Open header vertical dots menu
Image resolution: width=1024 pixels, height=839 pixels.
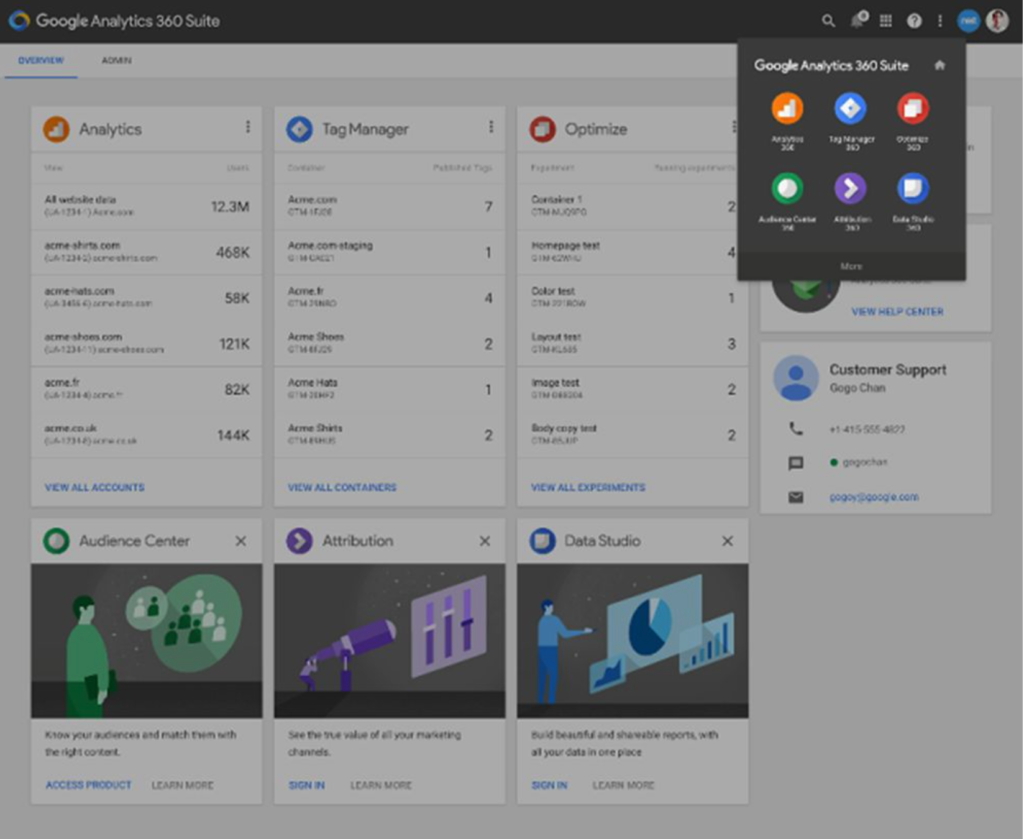point(940,21)
